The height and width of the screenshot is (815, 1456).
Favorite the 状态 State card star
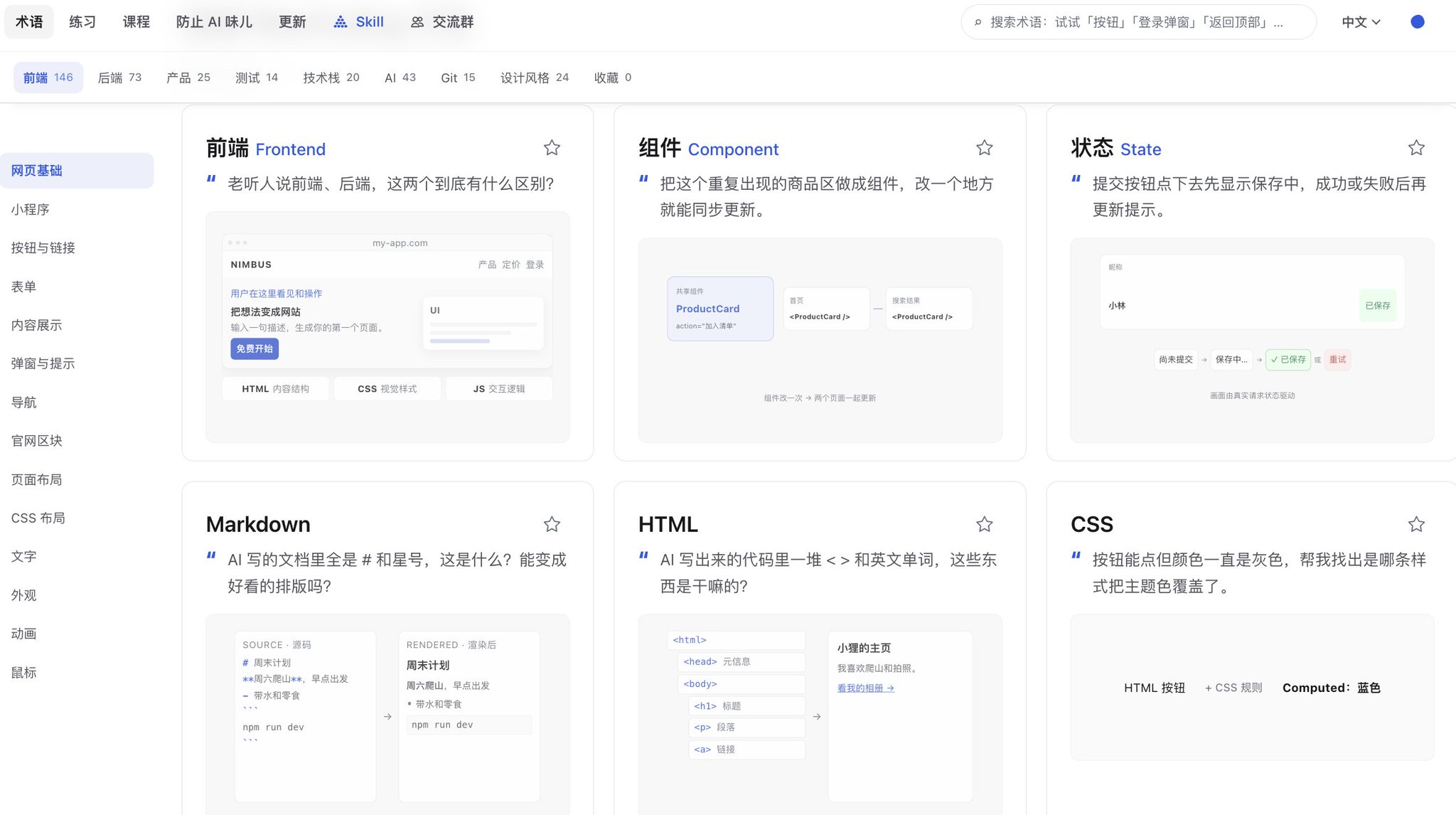coord(1416,148)
